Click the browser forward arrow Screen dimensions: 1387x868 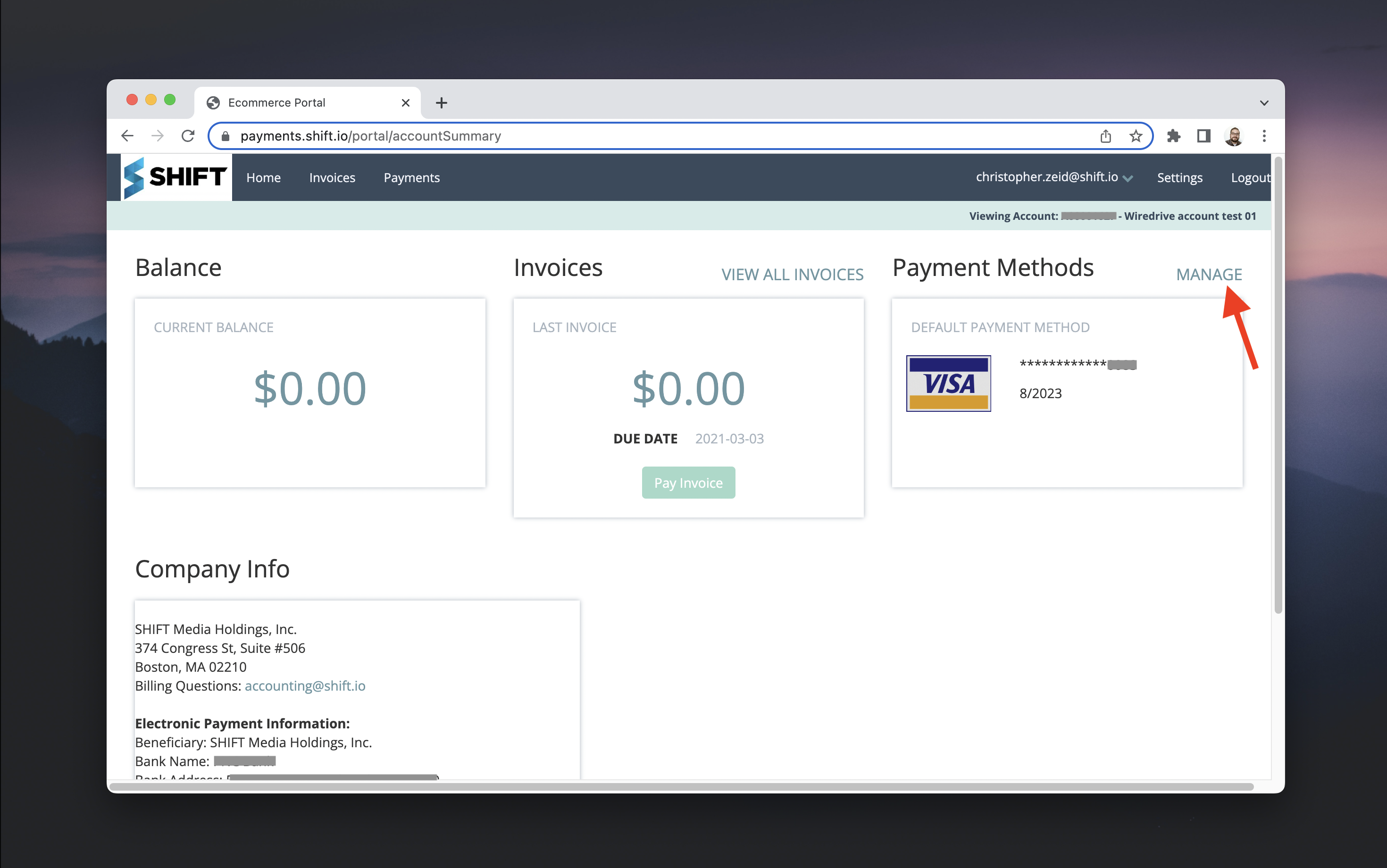coord(157,135)
